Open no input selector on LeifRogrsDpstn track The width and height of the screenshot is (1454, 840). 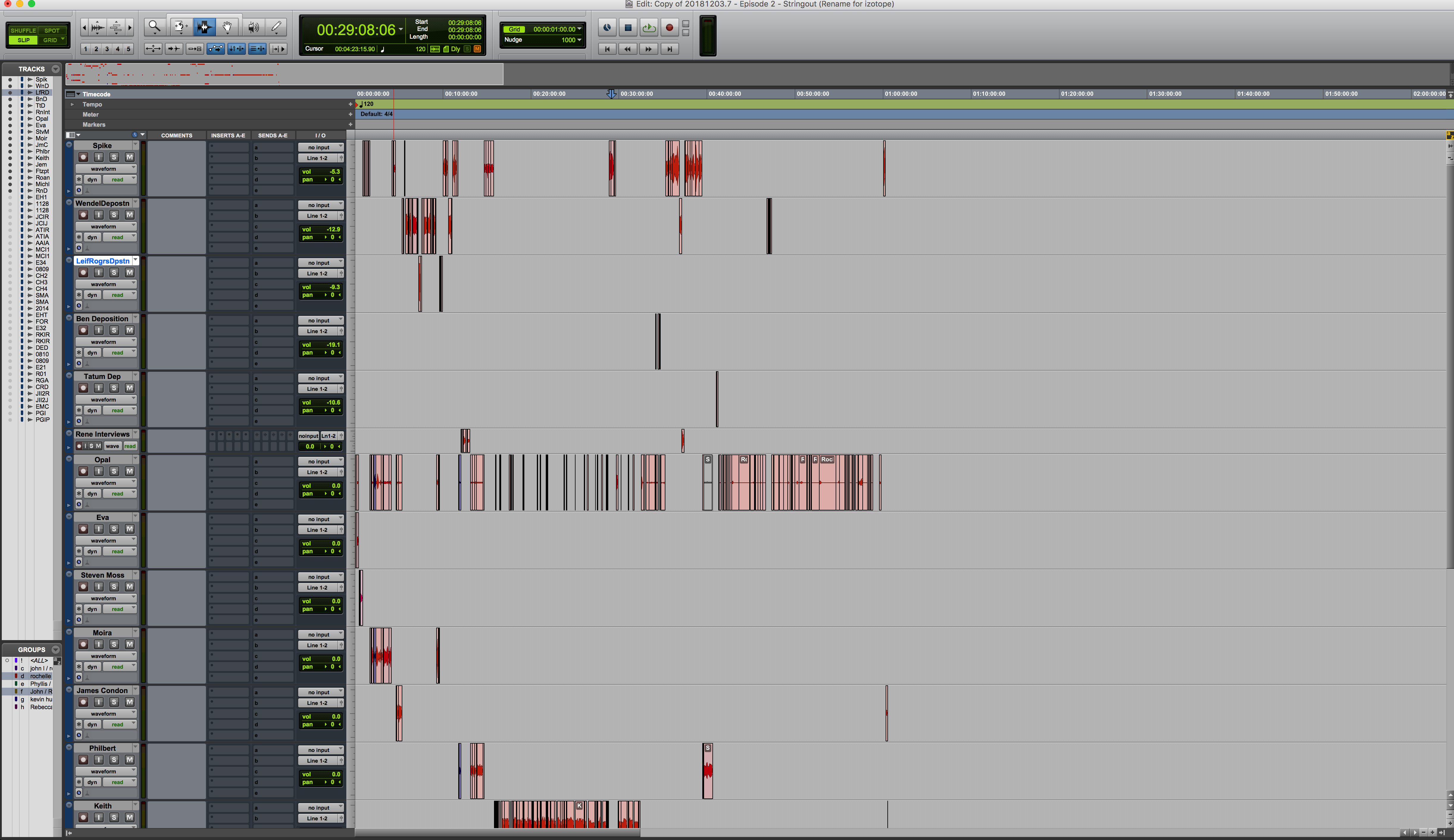[321, 263]
